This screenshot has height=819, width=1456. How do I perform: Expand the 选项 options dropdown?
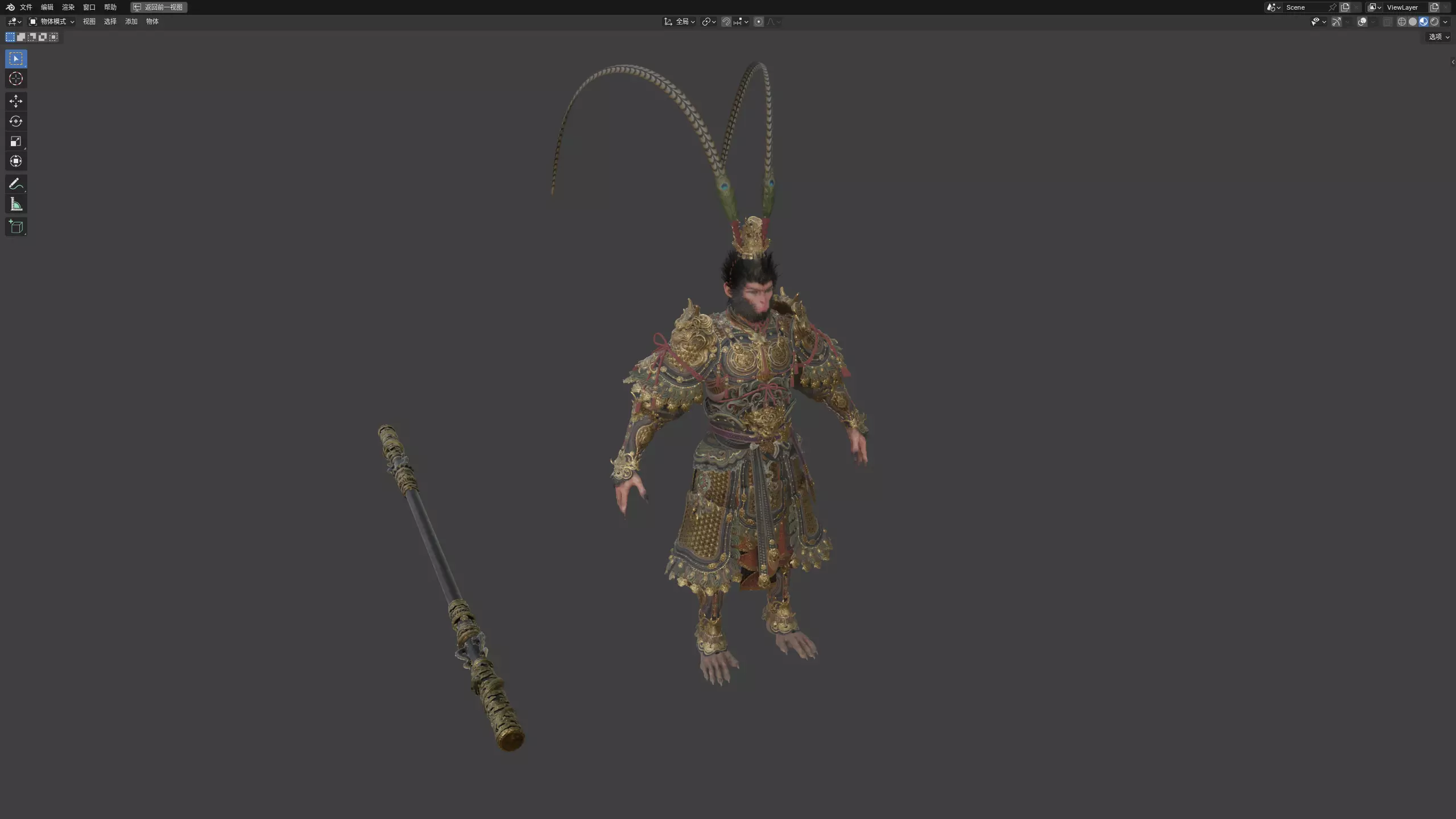point(1438,37)
